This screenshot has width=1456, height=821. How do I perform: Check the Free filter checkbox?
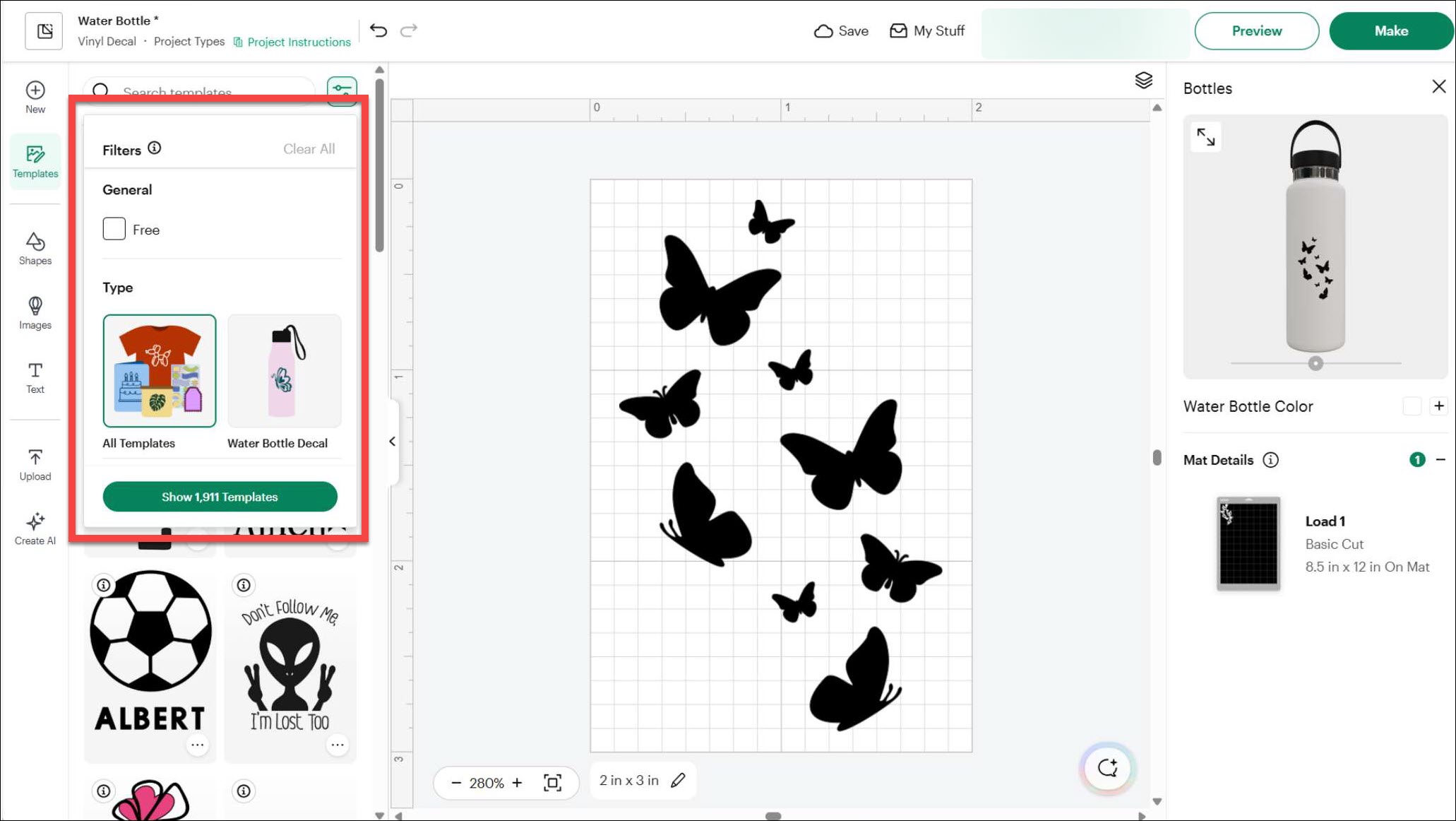114,229
